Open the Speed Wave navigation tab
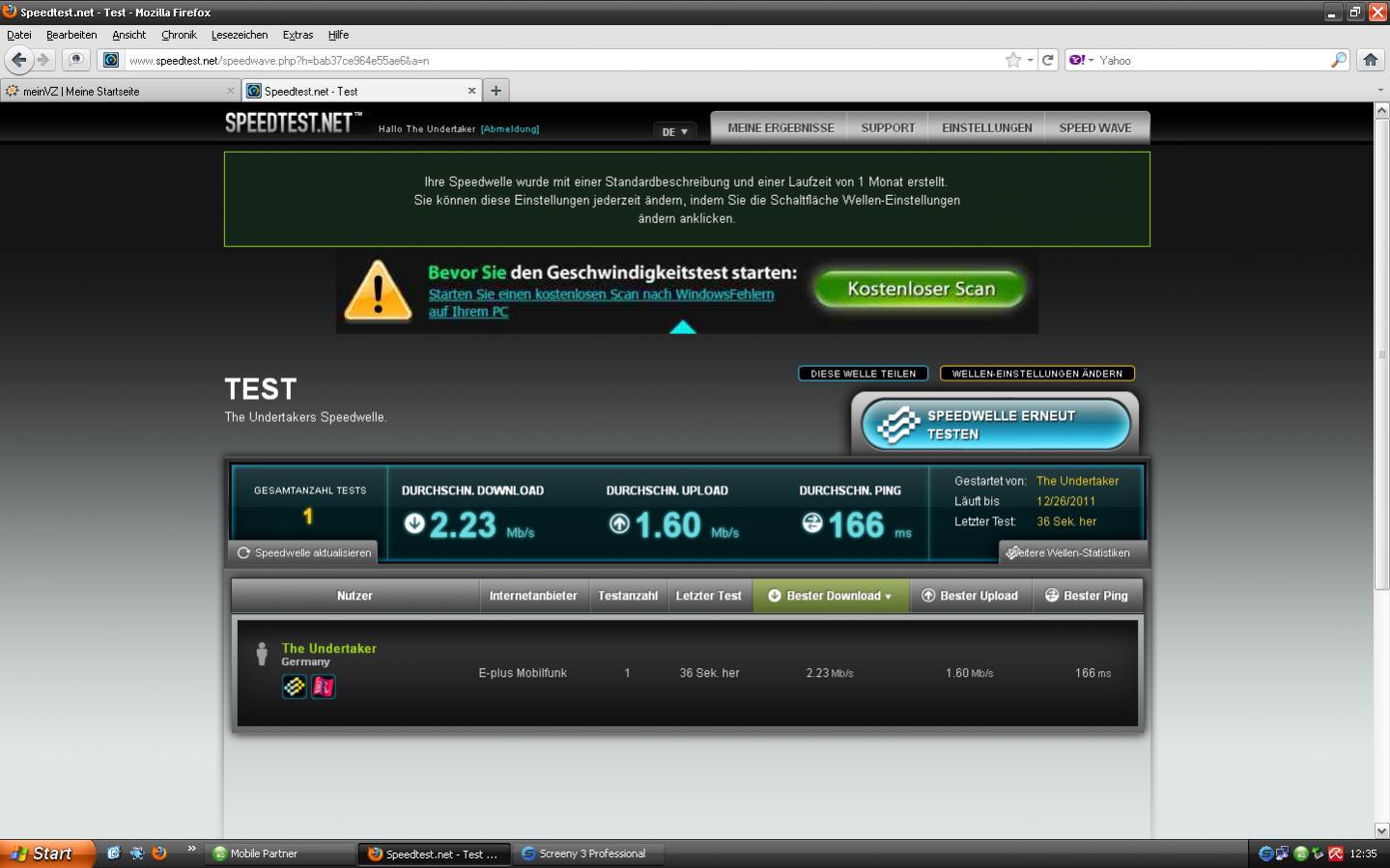The width and height of the screenshot is (1390, 868). coord(1095,127)
